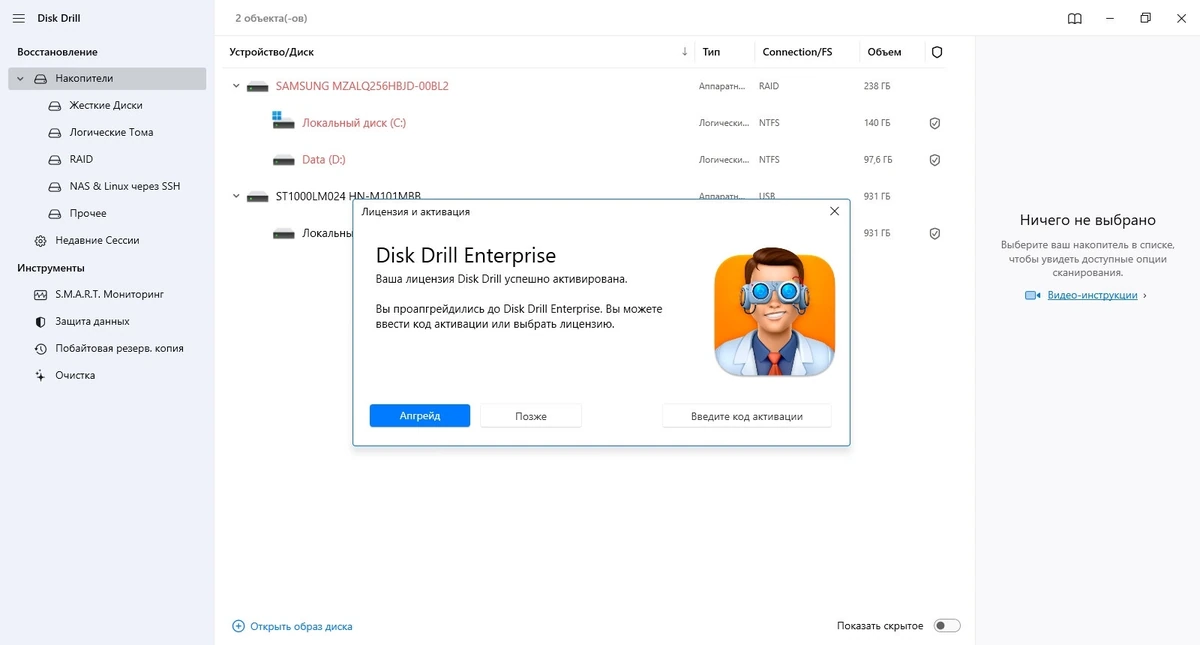Open the book icon in title bar
Image resolution: width=1200 pixels, height=645 pixels.
click(1075, 18)
